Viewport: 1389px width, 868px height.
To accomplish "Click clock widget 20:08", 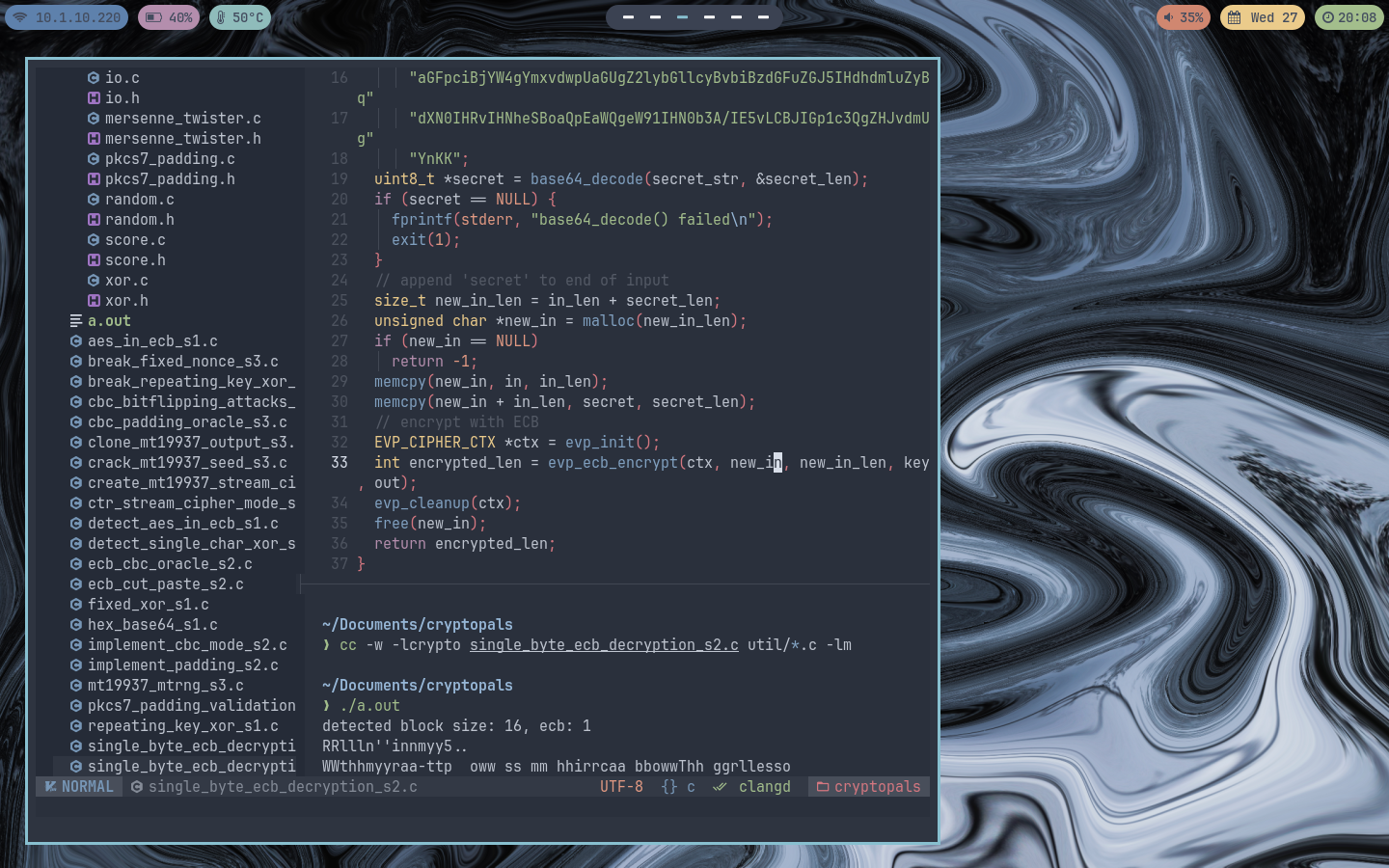I will (x=1348, y=17).
